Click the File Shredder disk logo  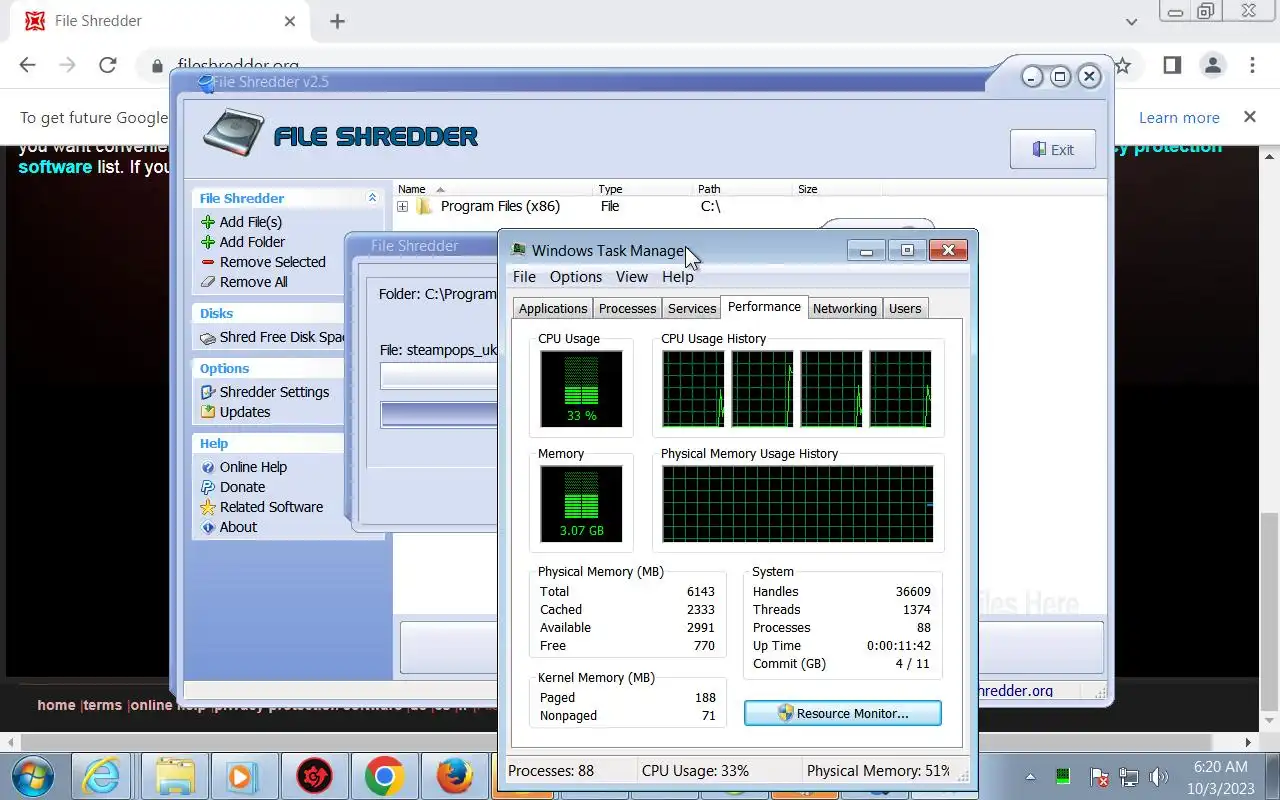tap(232, 133)
